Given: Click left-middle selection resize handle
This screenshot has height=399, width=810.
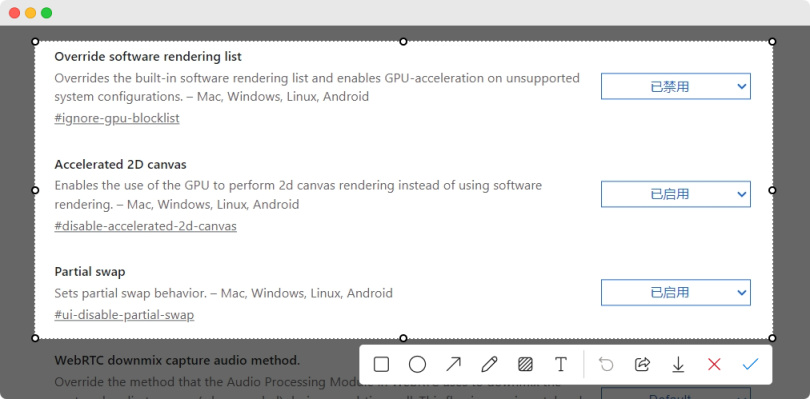Looking at the screenshot, I should click(x=35, y=190).
